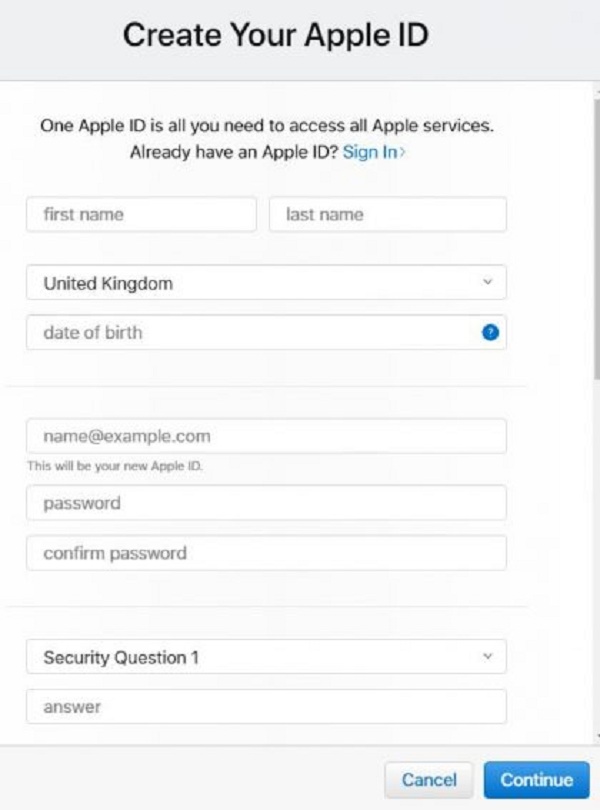Click into the password field
This screenshot has height=810, width=600.
coord(266,503)
